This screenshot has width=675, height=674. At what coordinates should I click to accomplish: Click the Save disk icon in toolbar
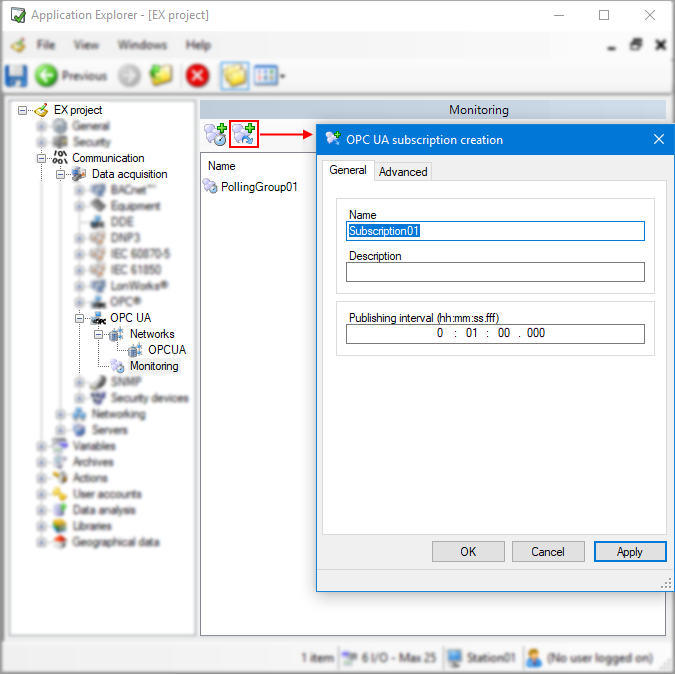(17, 76)
